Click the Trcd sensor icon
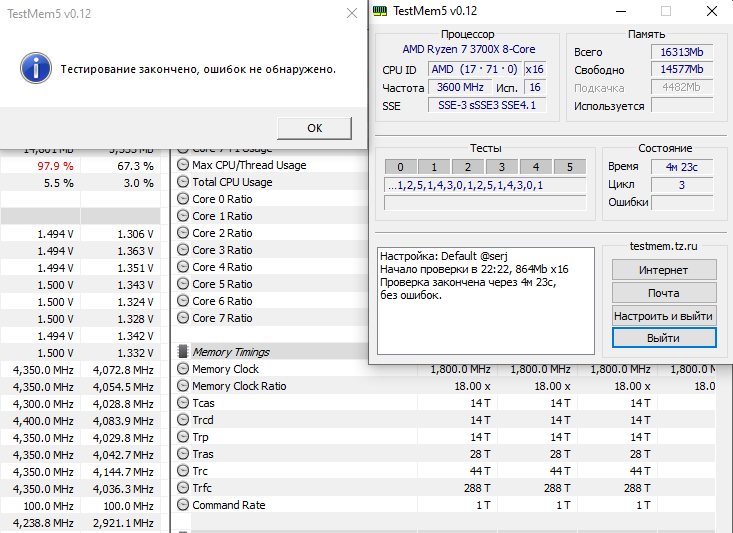 pyautogui.click(x=183, y=420)
